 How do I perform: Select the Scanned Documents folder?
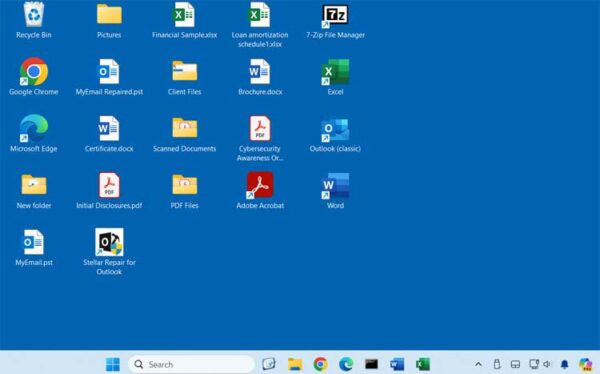tap(184, 128)
